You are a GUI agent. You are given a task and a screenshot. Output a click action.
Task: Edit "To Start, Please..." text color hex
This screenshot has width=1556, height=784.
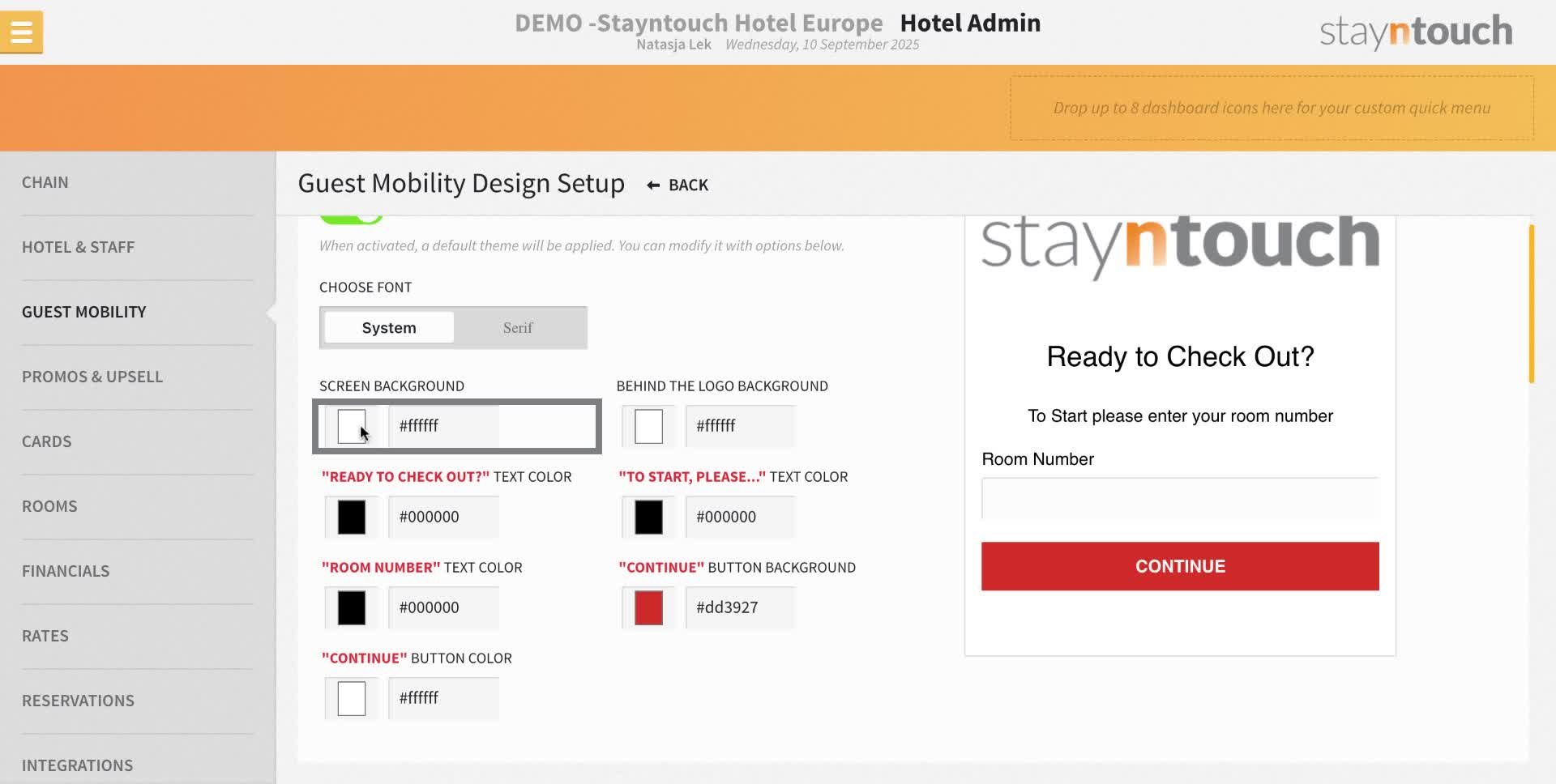pos(740,517)
